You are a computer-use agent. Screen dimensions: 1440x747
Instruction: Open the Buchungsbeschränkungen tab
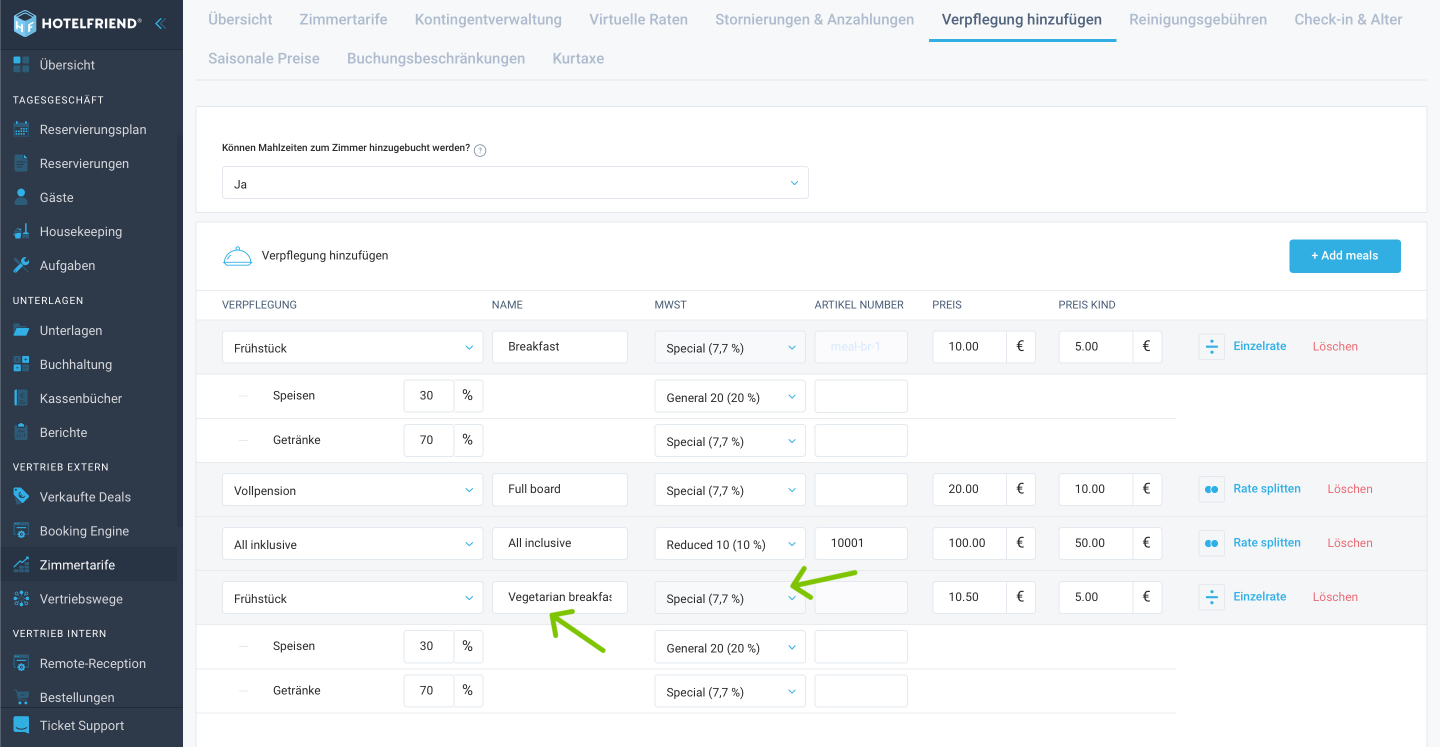click(436, 59)
